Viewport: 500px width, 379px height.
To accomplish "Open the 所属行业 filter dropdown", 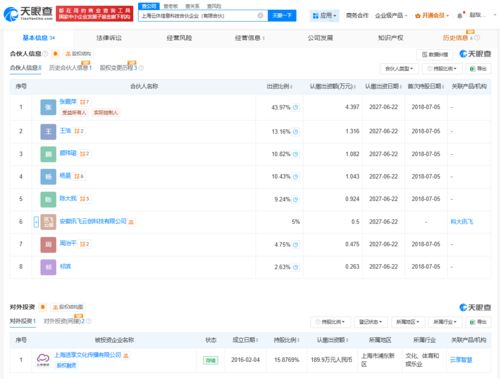I will tap(445, 322).
